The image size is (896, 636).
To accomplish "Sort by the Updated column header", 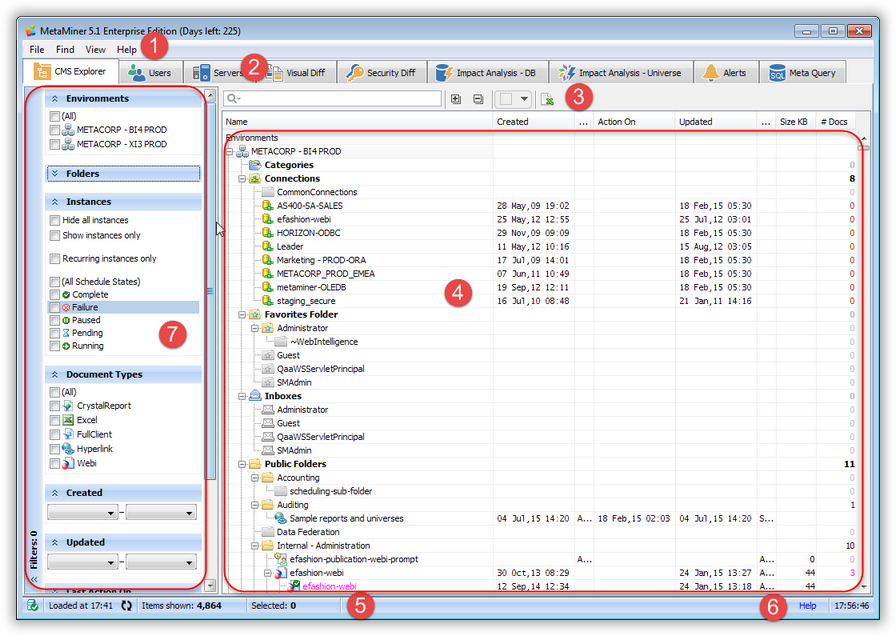I will (x=715, y=121).
